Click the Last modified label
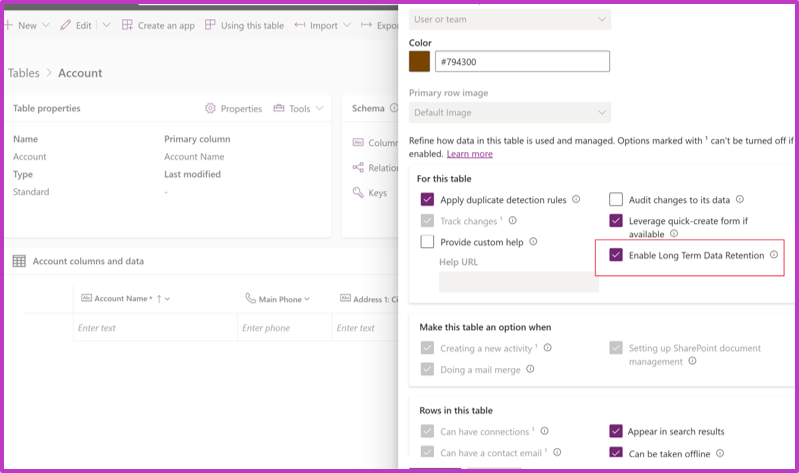This screenshot has height=473, width=799. click(192, 174)
